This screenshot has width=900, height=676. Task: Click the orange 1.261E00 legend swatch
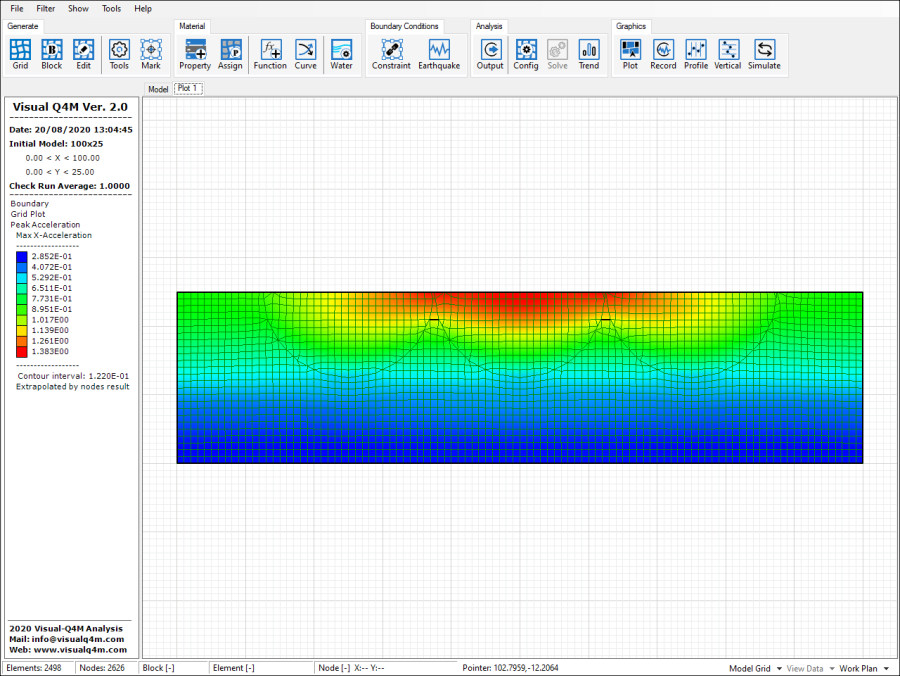point(22,341)
